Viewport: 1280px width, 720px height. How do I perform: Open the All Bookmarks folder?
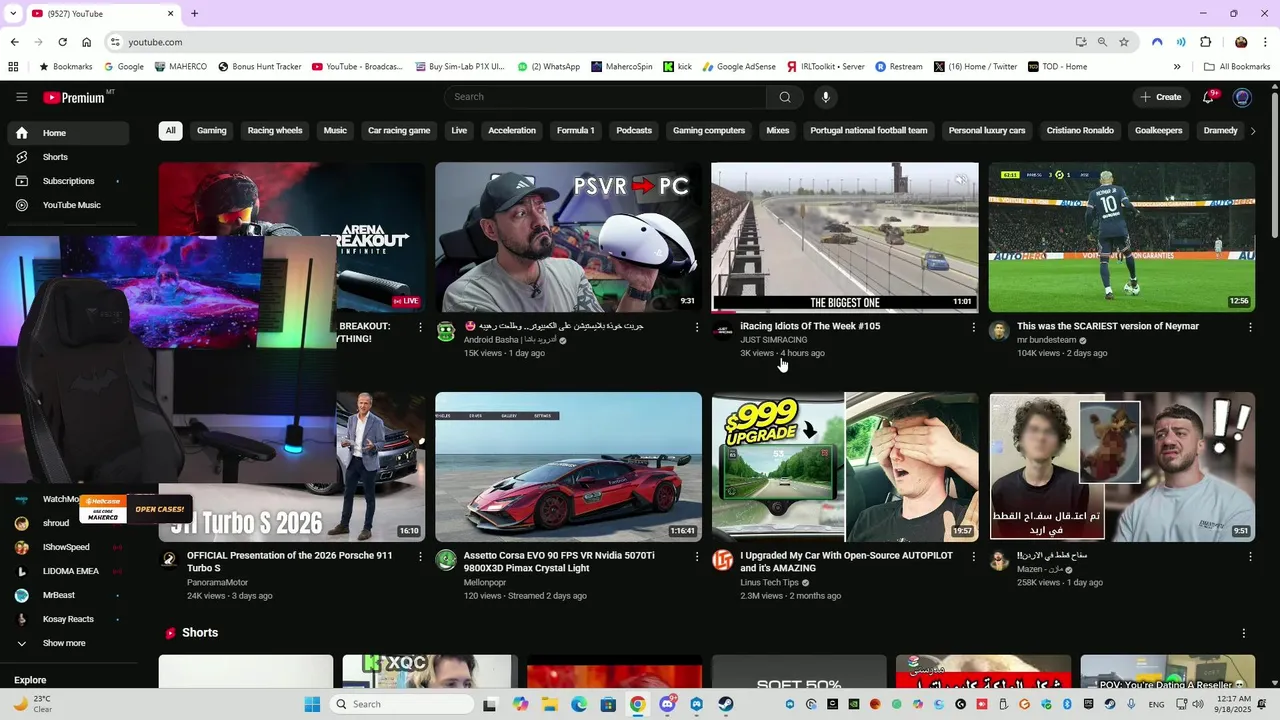1237,67
